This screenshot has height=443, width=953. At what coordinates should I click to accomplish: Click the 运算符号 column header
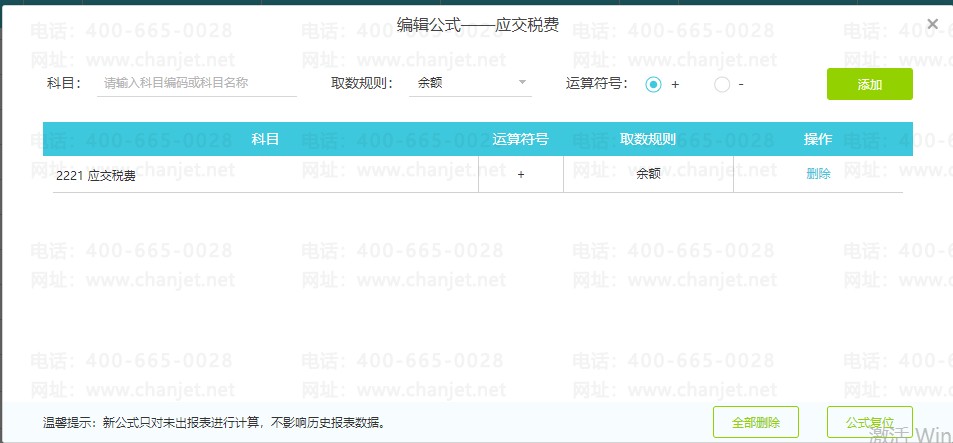coord(521,139)
